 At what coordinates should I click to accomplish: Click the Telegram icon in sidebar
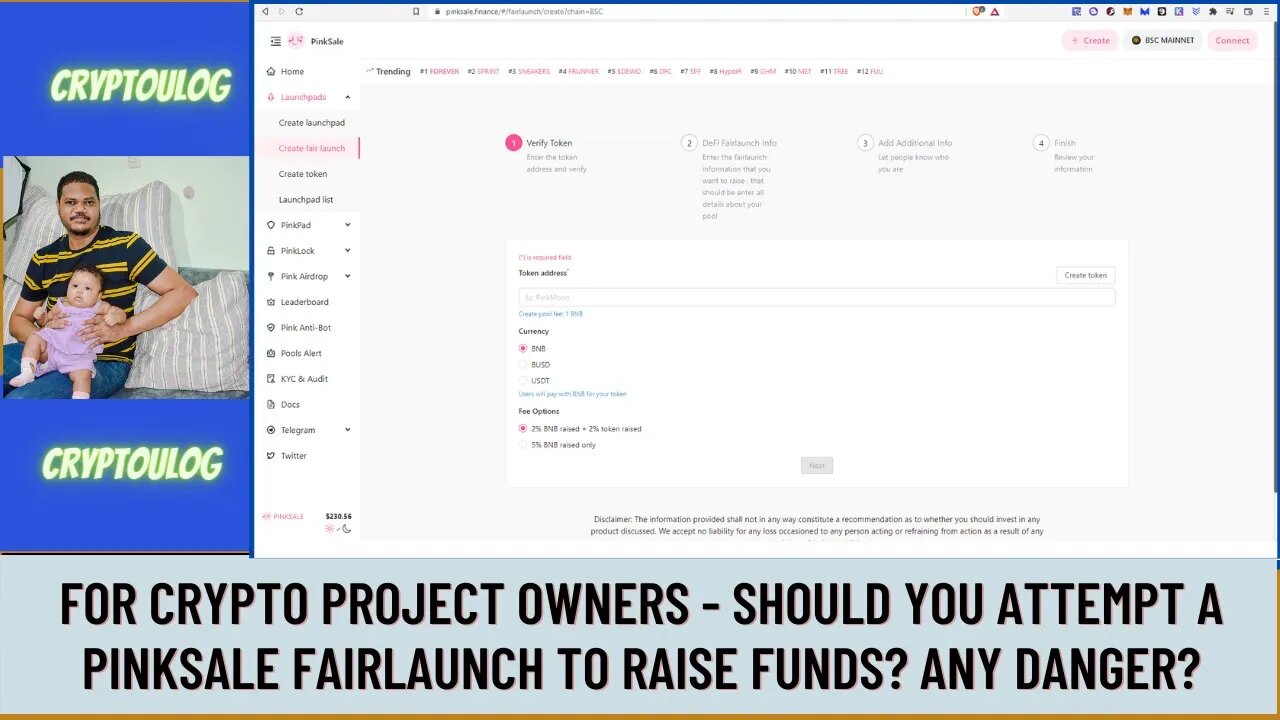[x=271, y=430]
